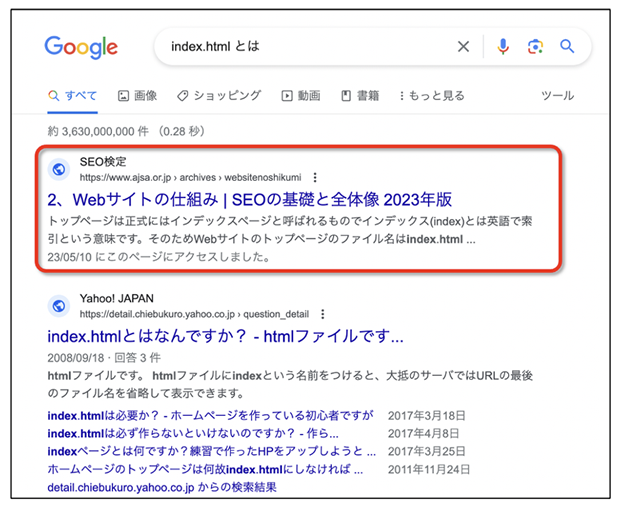Click the blue magnifier search button

(567, 46)
